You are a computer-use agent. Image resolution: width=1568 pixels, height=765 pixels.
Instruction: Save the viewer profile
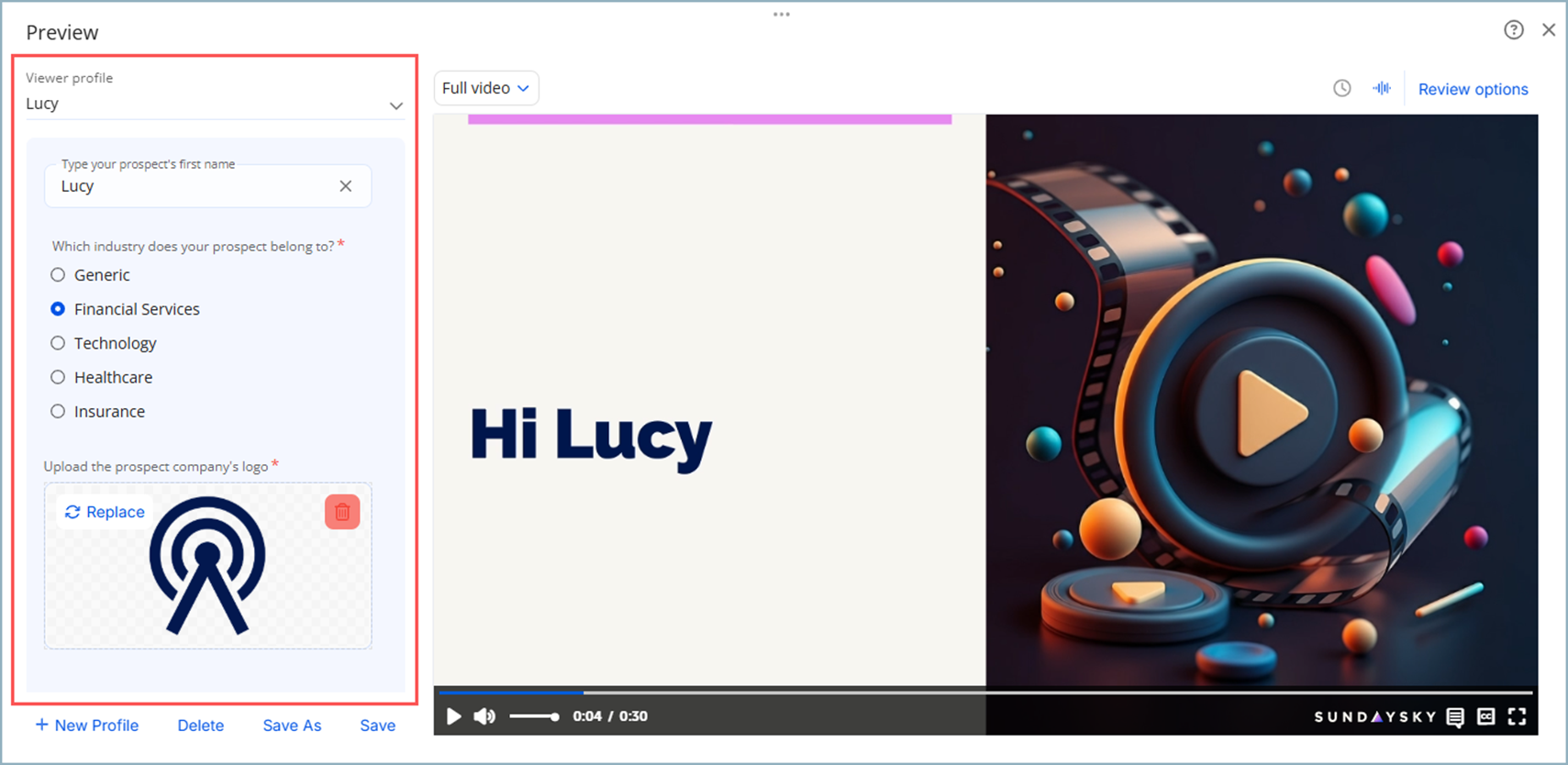(x=377, y=726)
